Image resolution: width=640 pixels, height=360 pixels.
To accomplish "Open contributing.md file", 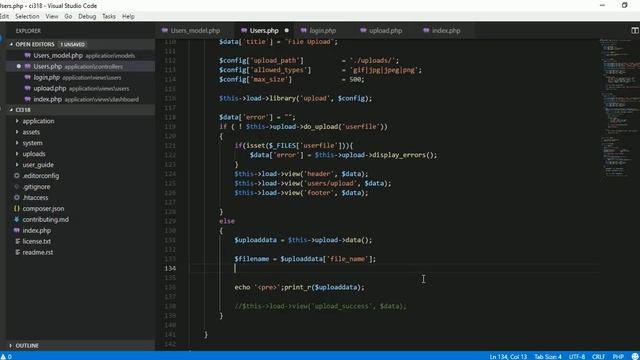I will click(x=46, y=220).
